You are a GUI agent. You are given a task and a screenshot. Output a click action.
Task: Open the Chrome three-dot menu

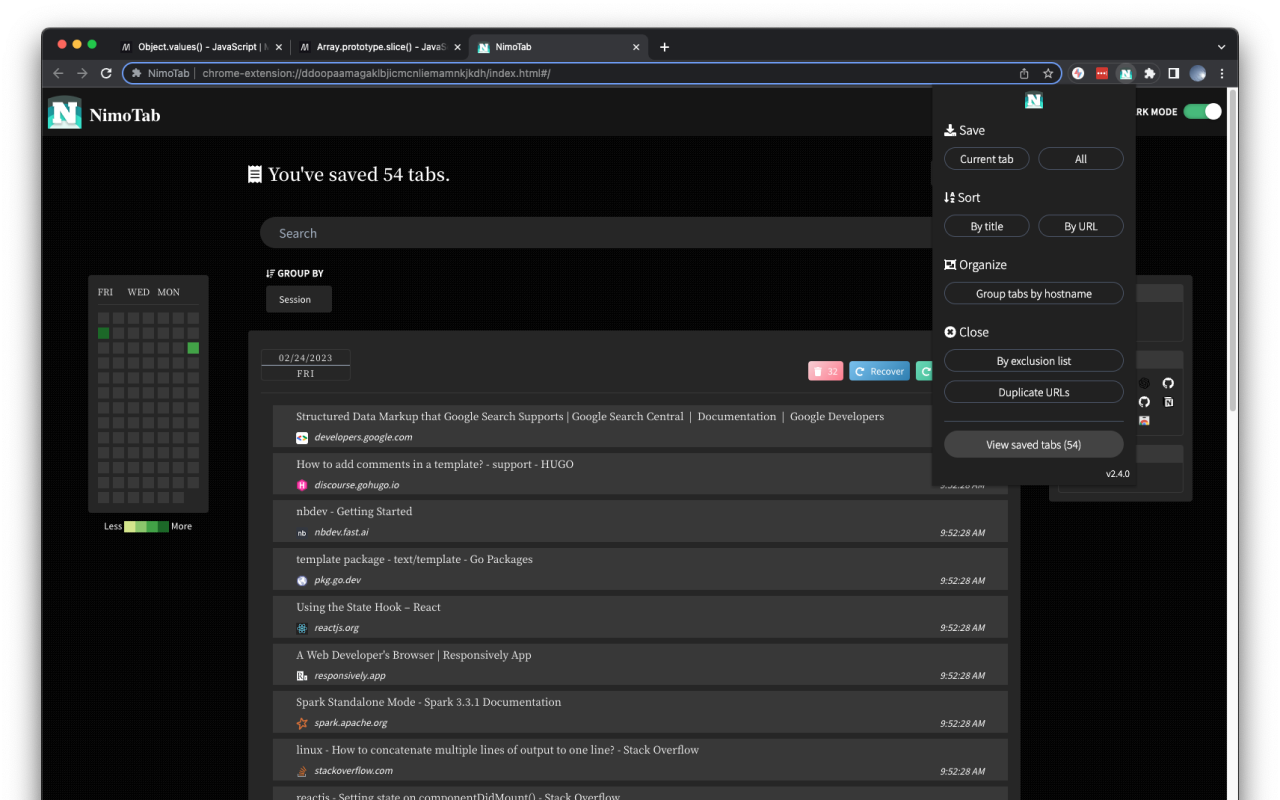(x=1222, y=73)
